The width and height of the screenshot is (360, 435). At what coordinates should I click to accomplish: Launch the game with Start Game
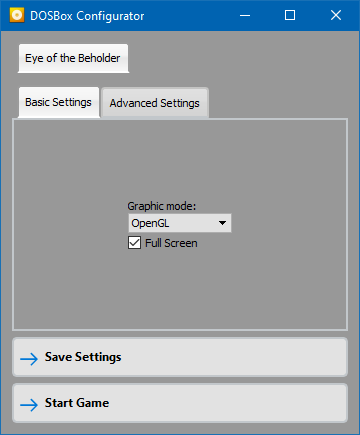180,403
